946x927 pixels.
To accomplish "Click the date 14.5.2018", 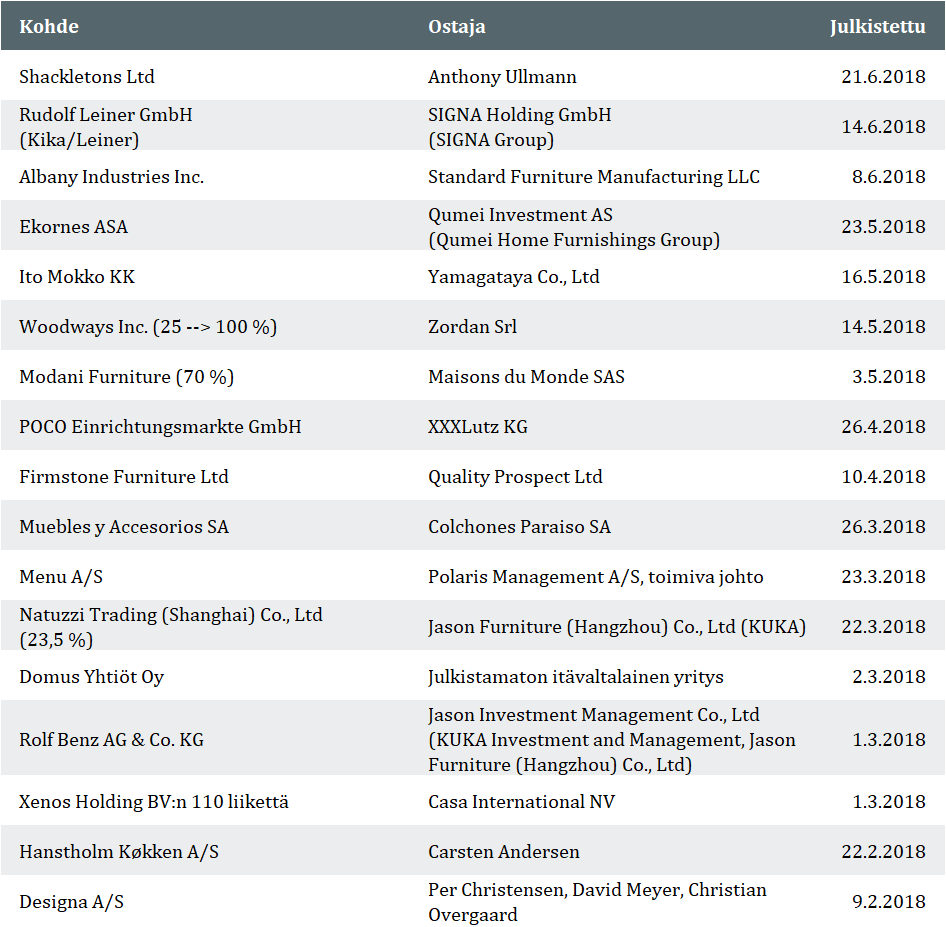I will point(883,327).
